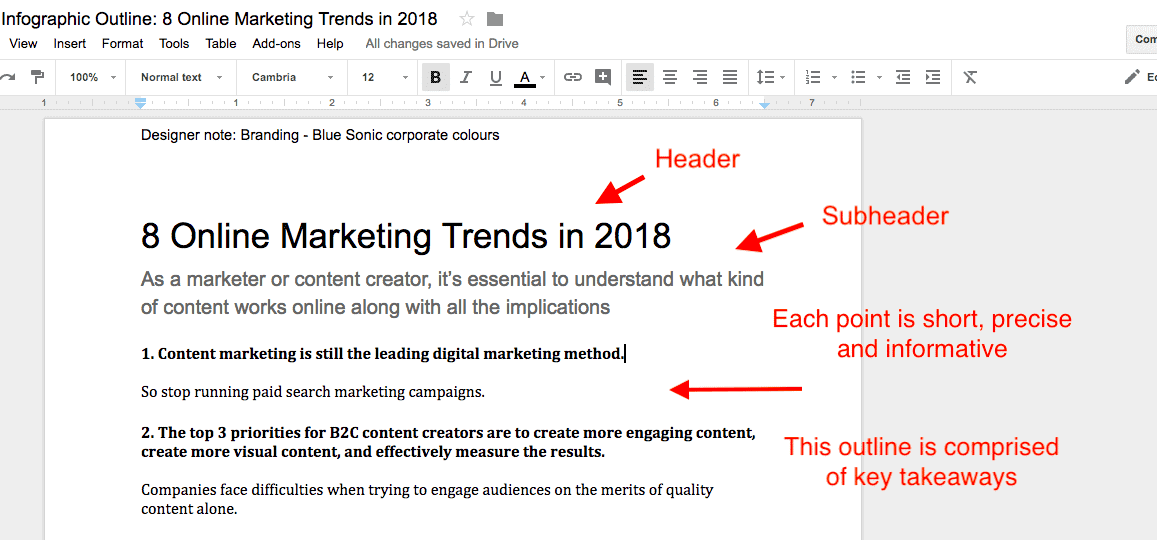Viewport: 1157px width, 540px height.
Task: Toggle bold formatting
Action: coord(435,77)
